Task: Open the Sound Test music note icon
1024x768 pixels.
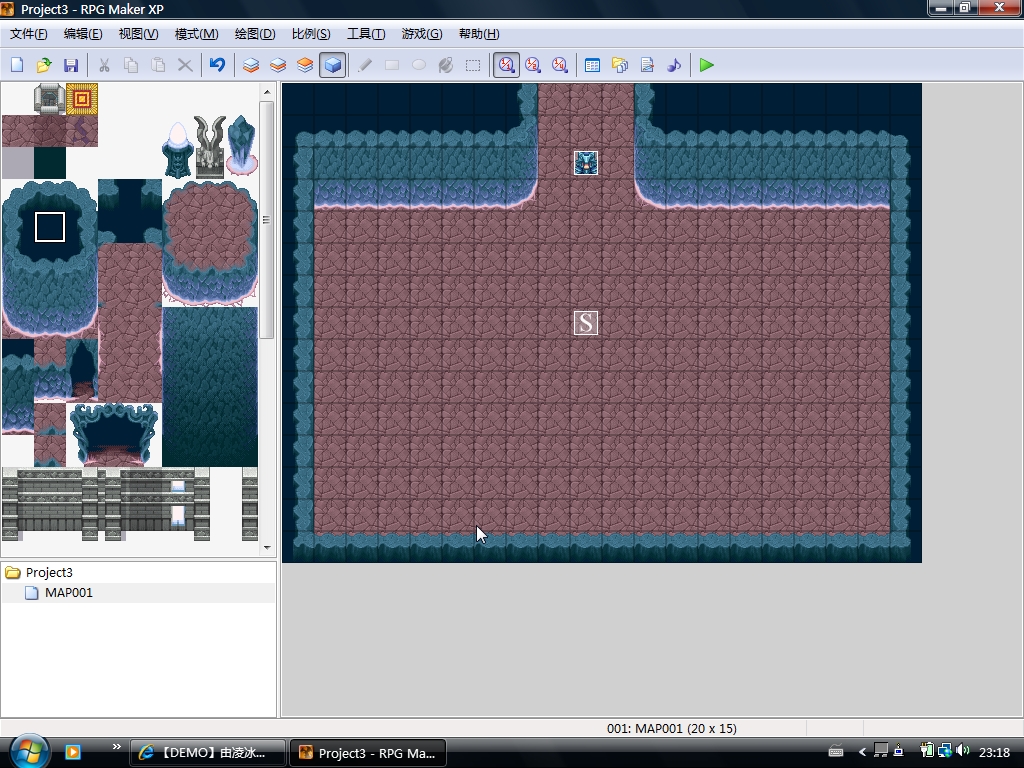Action: tap(674, 65)
